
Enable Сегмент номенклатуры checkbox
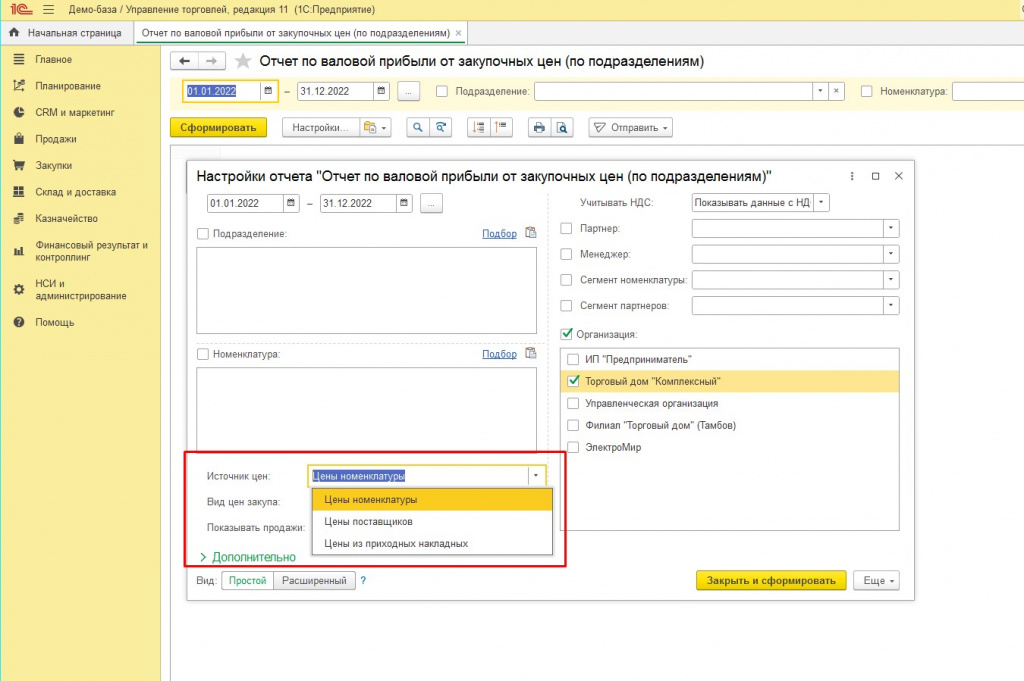click(566, 279)
